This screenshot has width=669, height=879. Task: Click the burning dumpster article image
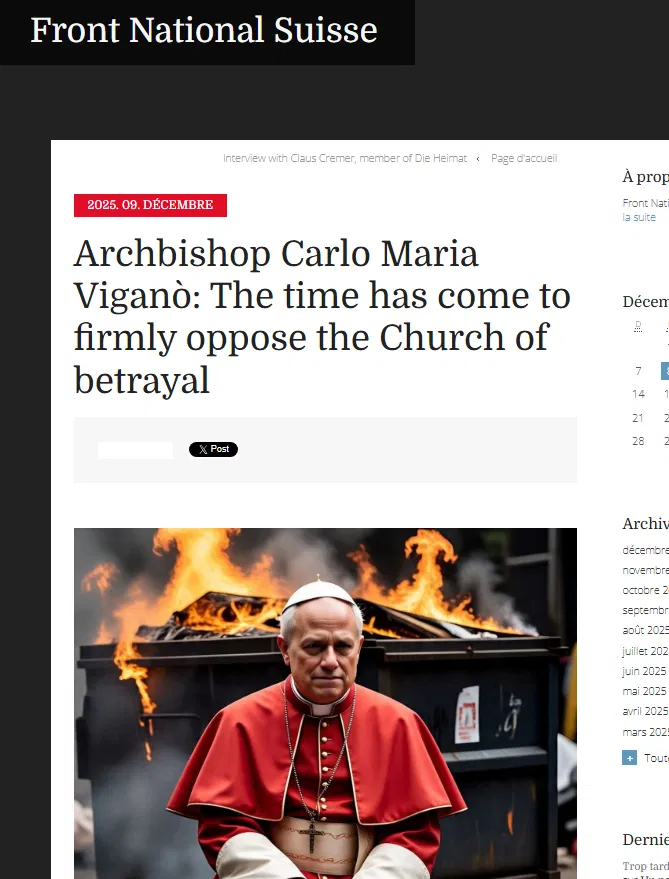[x=325, y=704]
